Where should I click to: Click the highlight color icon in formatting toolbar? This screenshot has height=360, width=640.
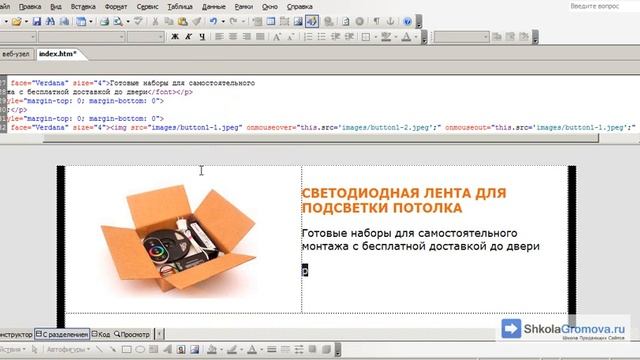click(x=386, y=37)
